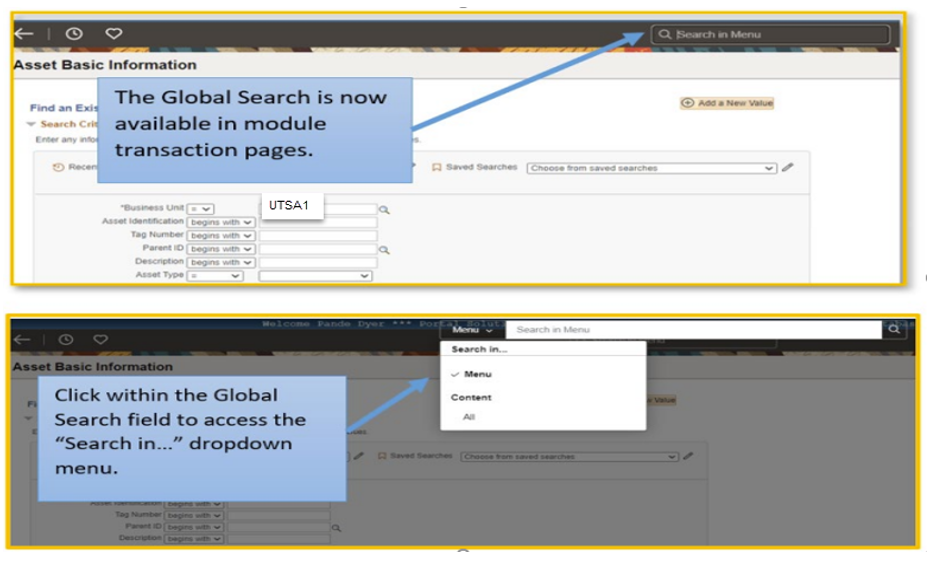Image resolution: width=932 pixels, height=561 pixels.
Task: Click the pencil icon after bottom saved searches dropdown
Action: tap(688, 456)
